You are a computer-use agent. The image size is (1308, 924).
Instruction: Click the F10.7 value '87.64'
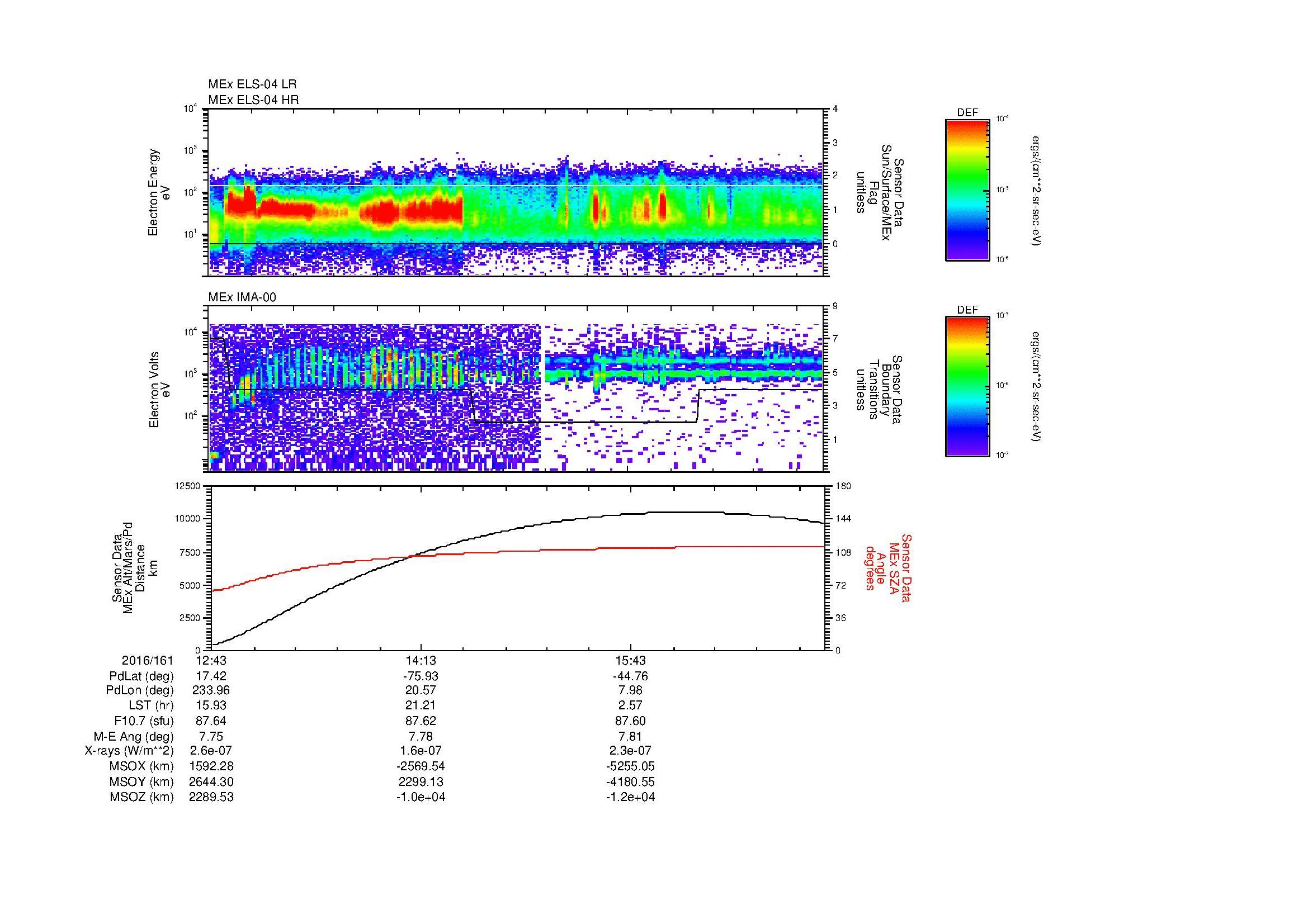coord(211,721)
